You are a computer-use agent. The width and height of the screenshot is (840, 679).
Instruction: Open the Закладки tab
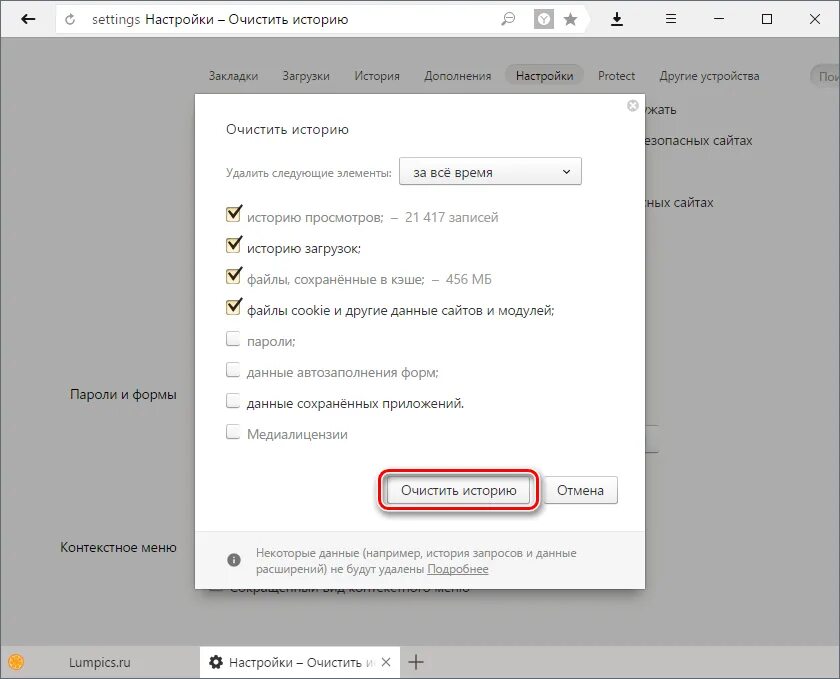[234, 76]
